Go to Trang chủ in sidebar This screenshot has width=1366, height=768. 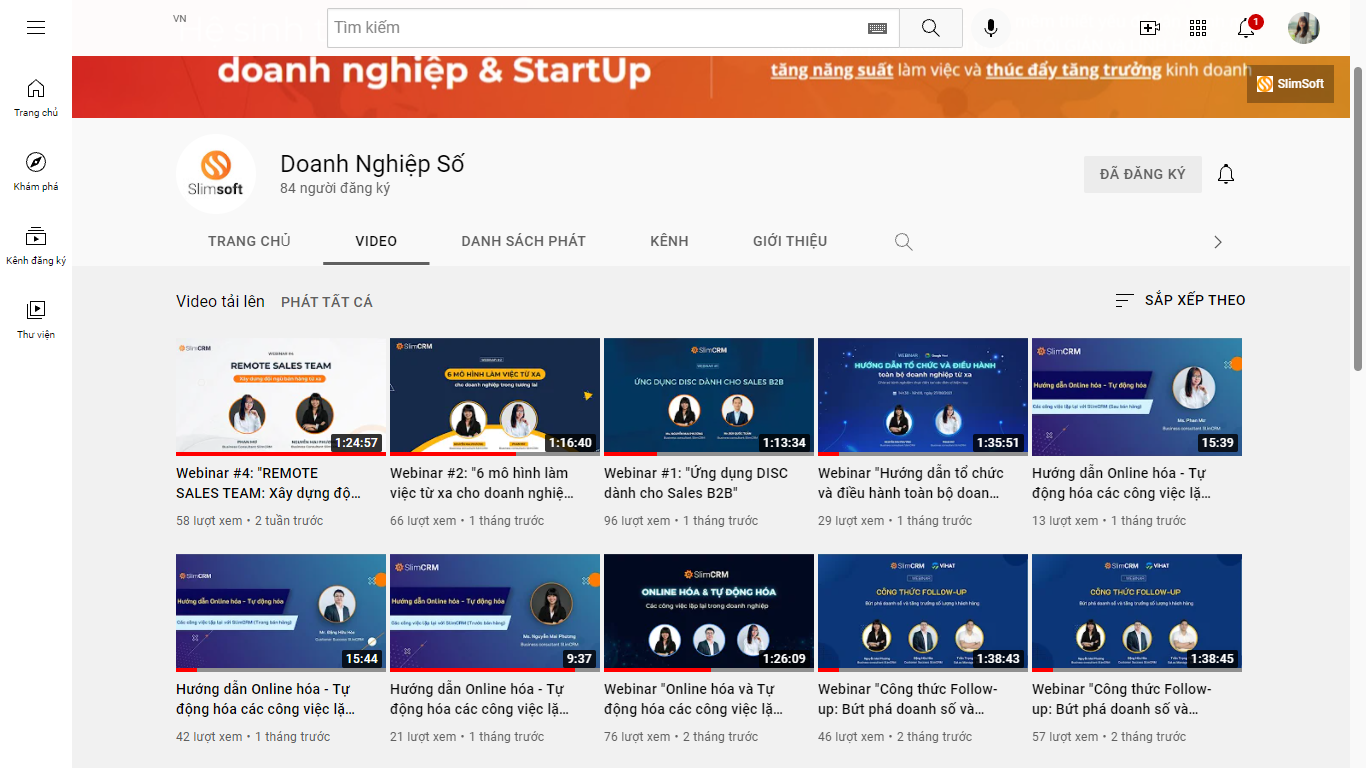click(36, 98)
